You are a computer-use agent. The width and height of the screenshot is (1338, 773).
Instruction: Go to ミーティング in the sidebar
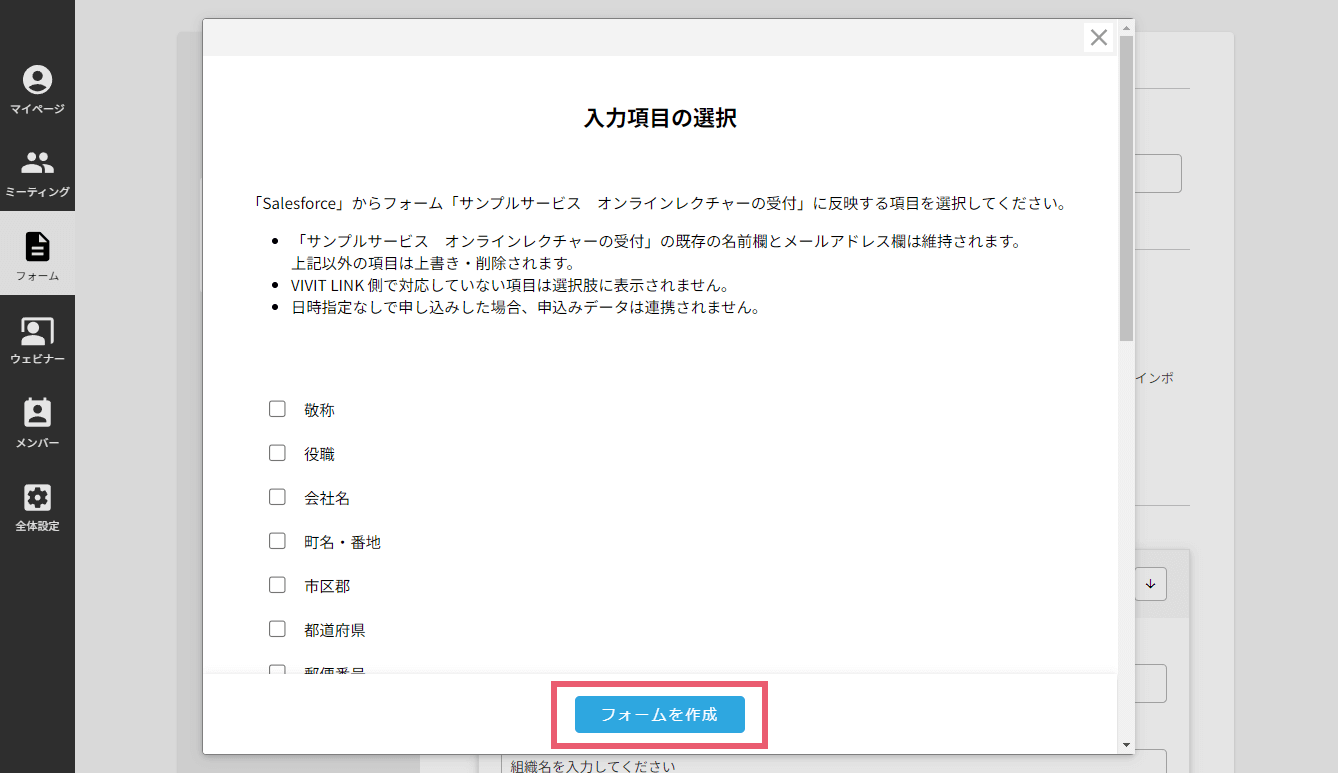[37, 173]
